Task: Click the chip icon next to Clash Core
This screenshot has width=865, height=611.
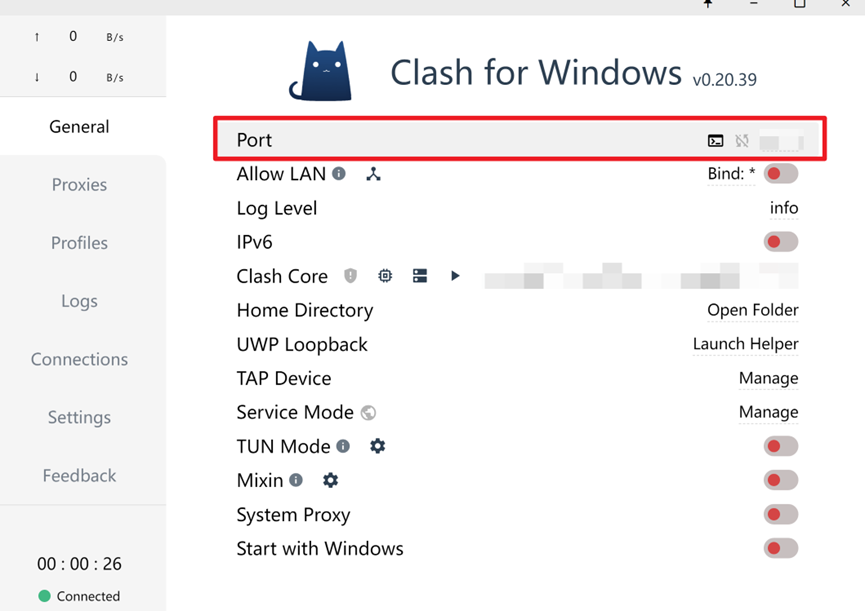Action: 385,276
